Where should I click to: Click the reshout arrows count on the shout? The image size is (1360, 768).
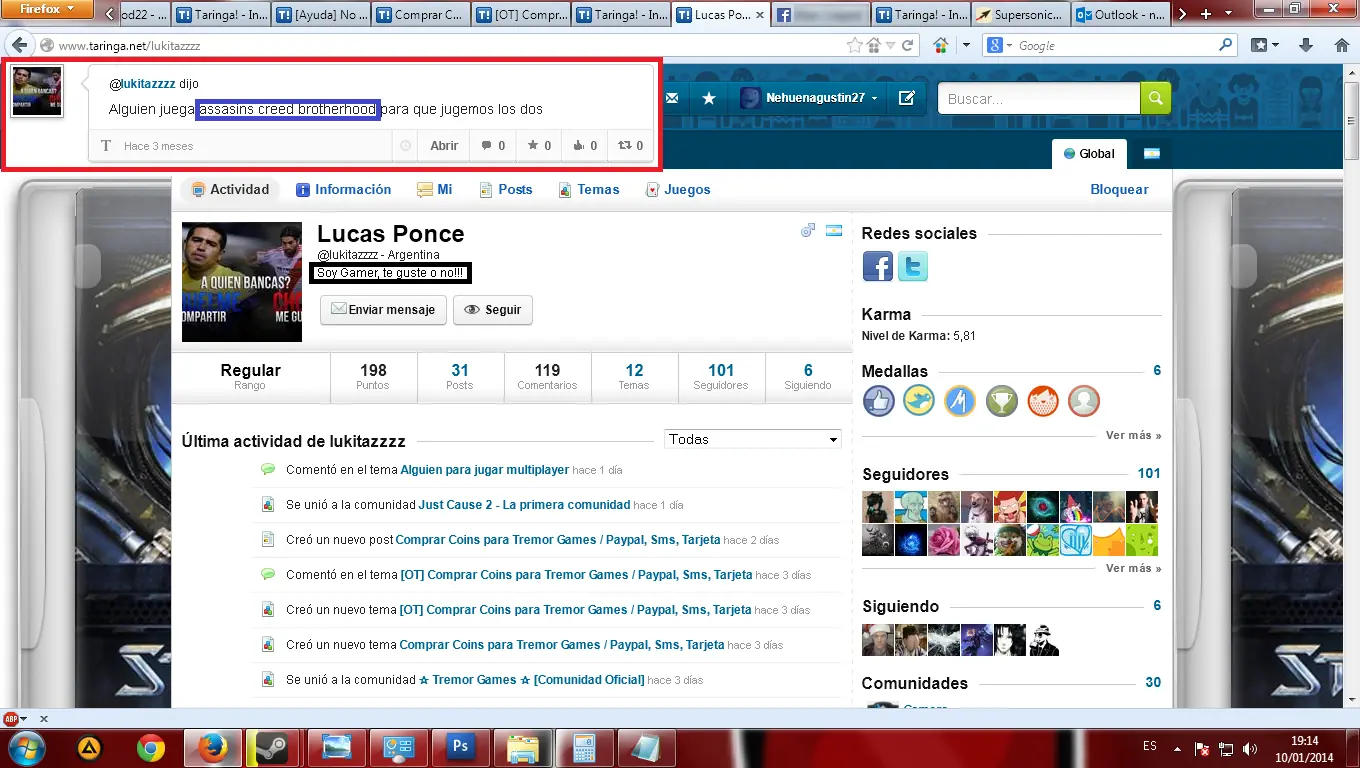pyautogui.click(x=630, y=146)
